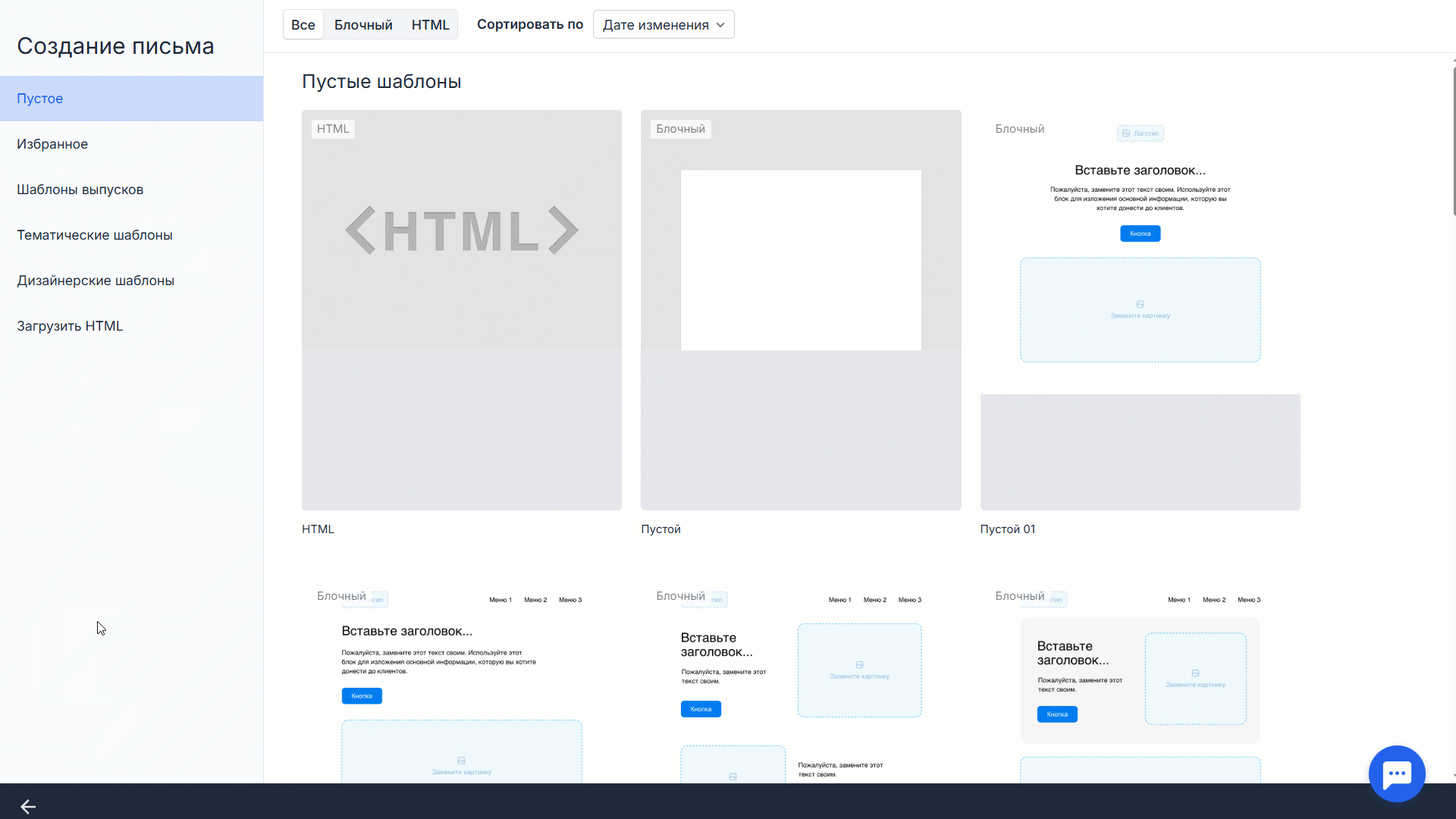The image size is (1456, 819).
Task: Open the chat support bubble icon
Action: 1396,773
